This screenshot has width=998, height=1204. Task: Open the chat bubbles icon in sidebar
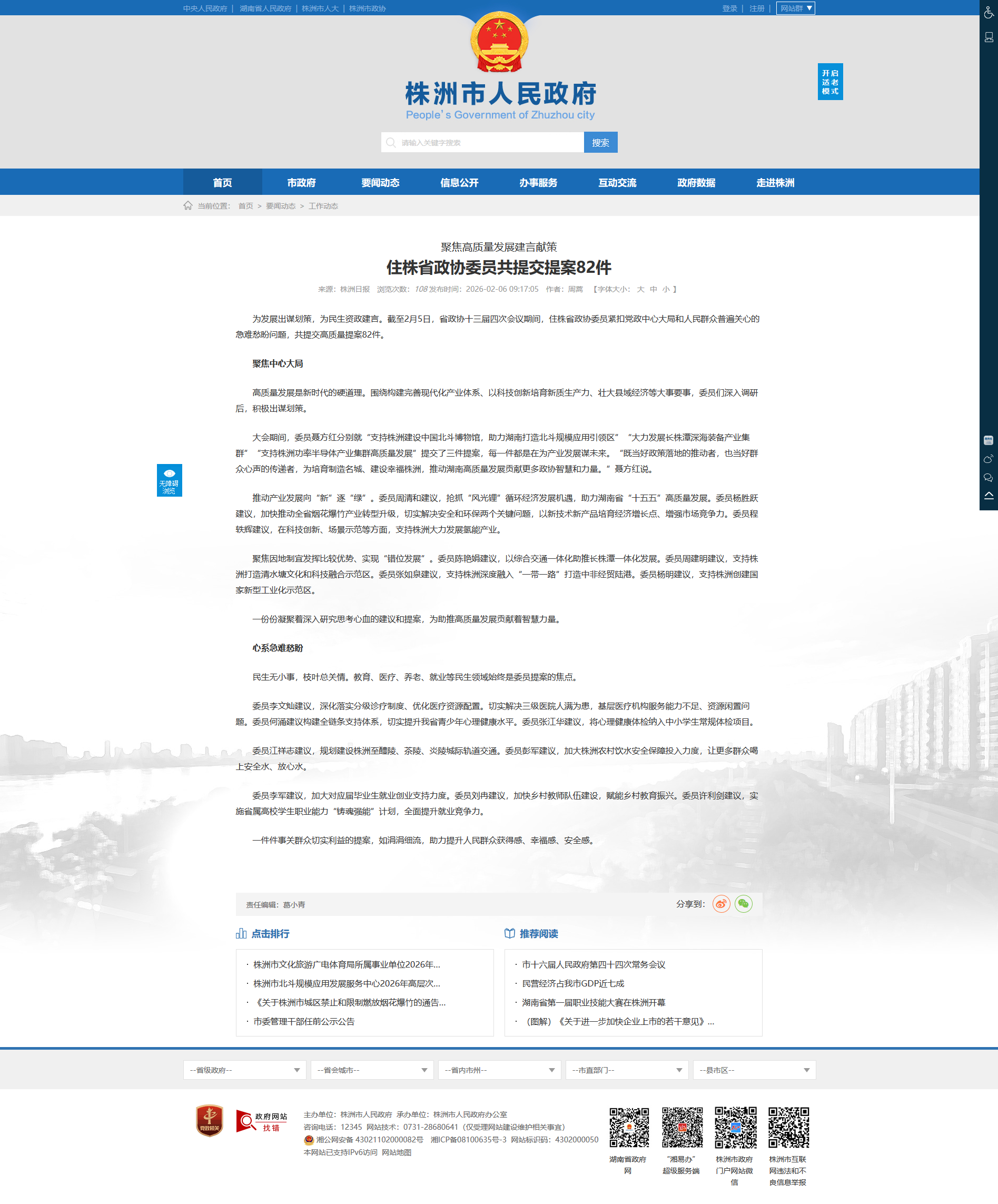[x=988, y=478]
